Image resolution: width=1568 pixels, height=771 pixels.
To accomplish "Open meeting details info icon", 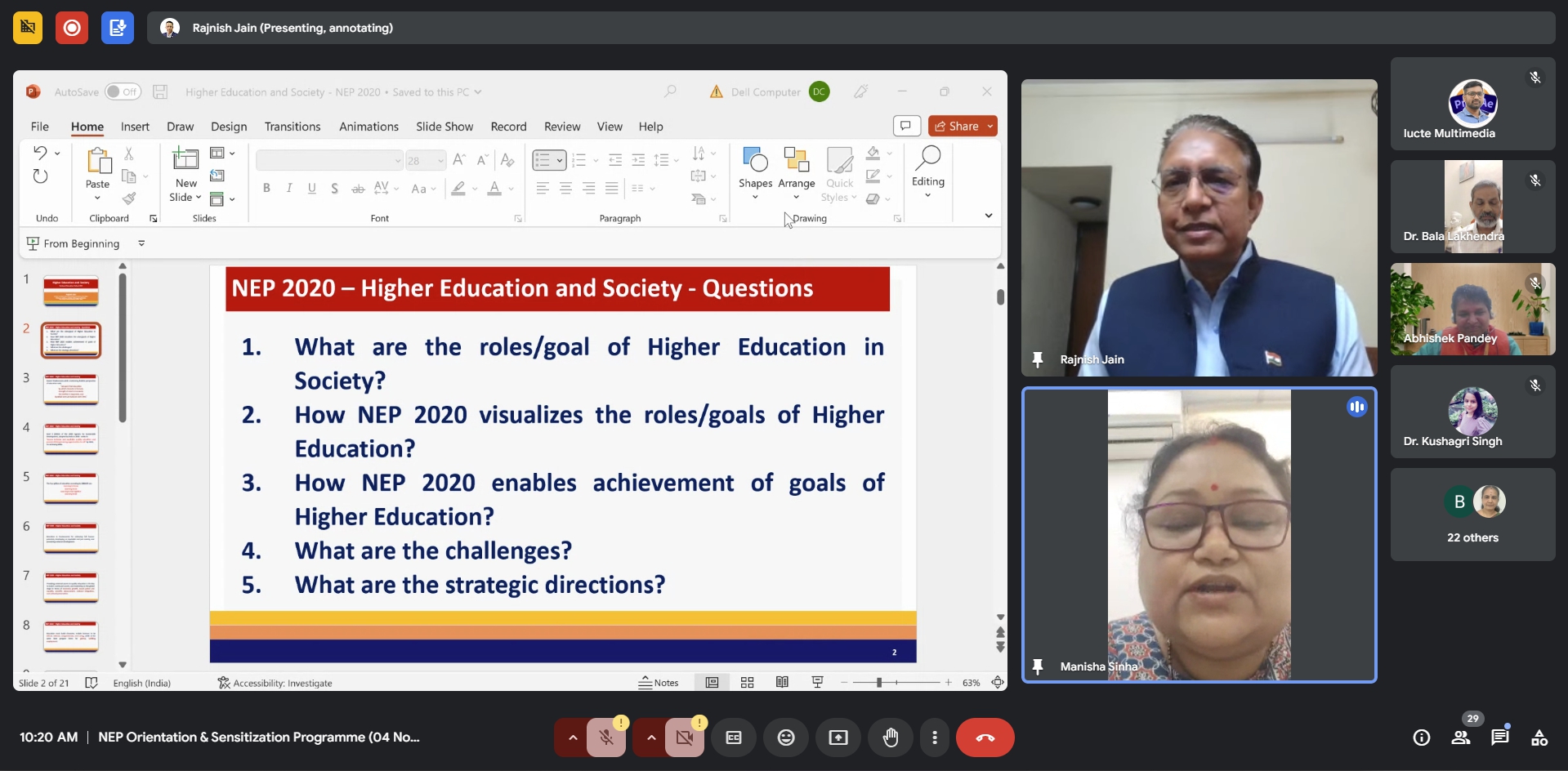I will pos(1421,738).
